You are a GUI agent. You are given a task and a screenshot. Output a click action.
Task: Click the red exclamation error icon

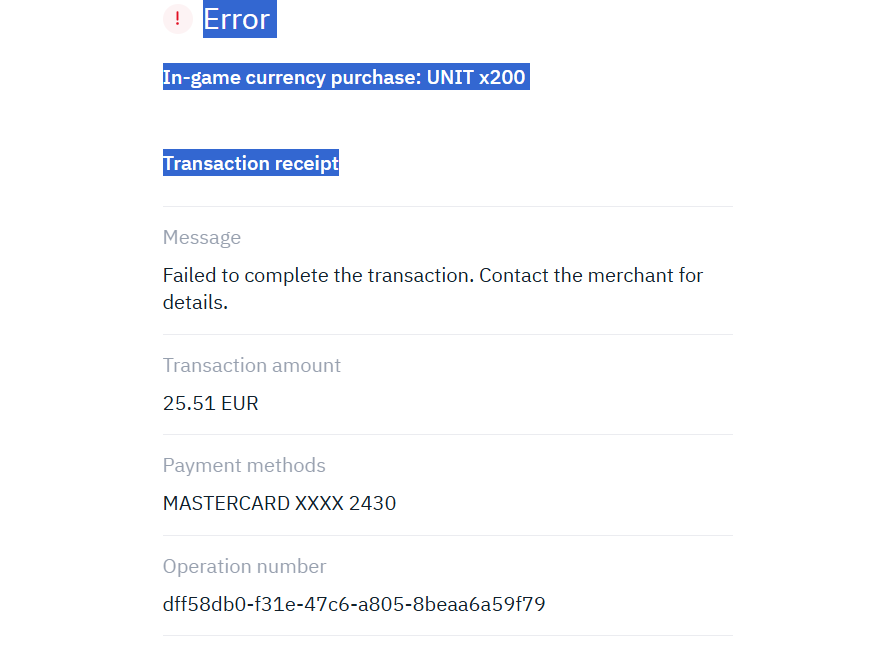pos(177,19)
